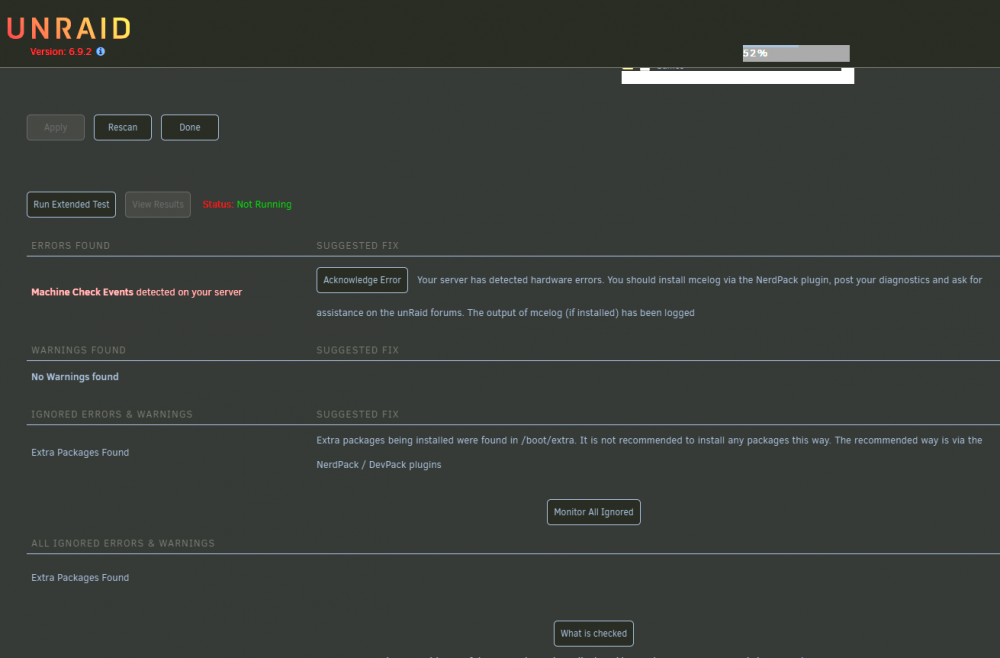This screenshot has height=658, width=1000.
Task: Click the Ignored Errors & Warnings heading
Action: (112, 414)
